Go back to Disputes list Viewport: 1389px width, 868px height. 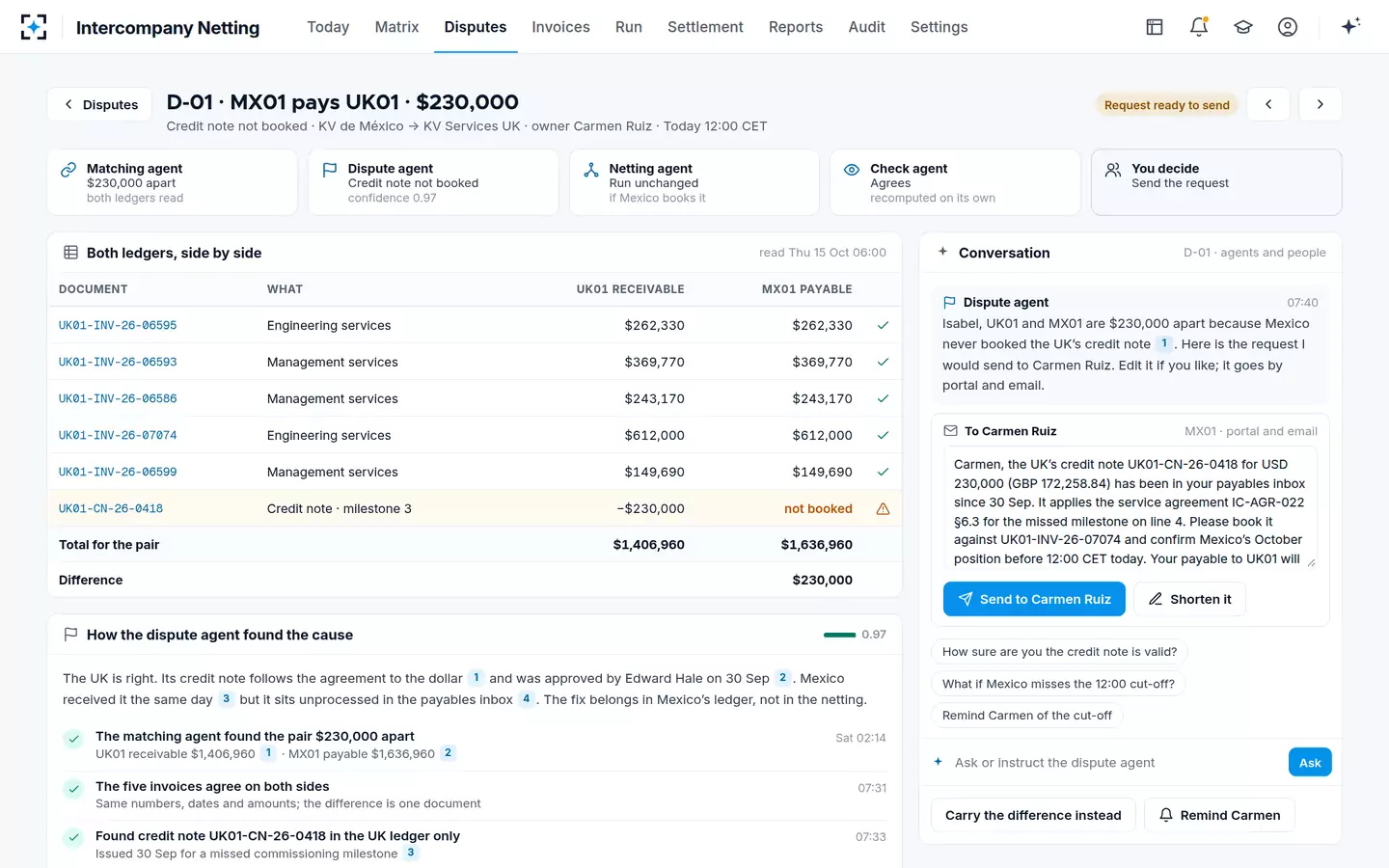pyautogui.click(x=99, y=104)
